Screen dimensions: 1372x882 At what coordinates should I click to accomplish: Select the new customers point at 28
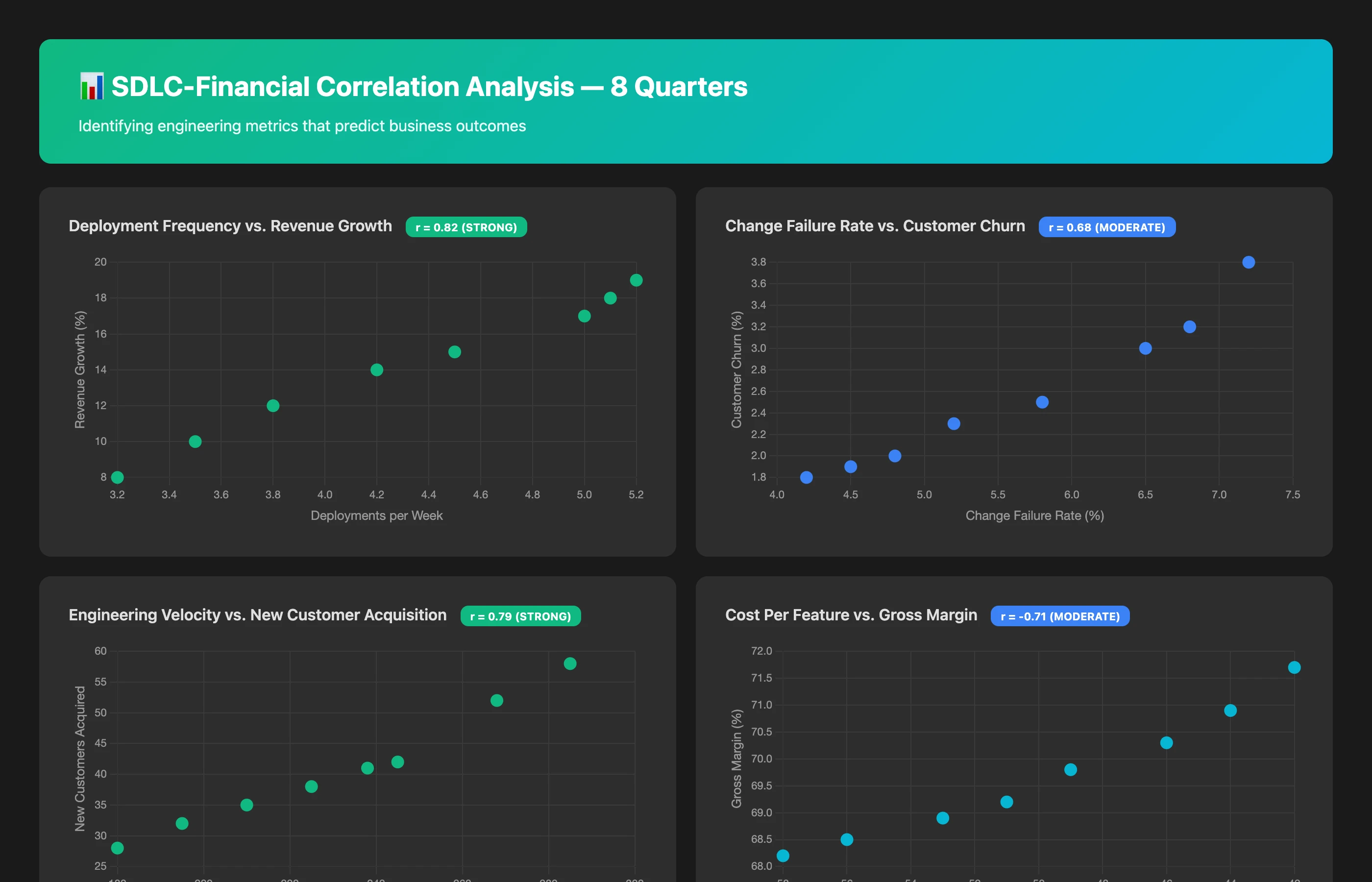(118, 848)
